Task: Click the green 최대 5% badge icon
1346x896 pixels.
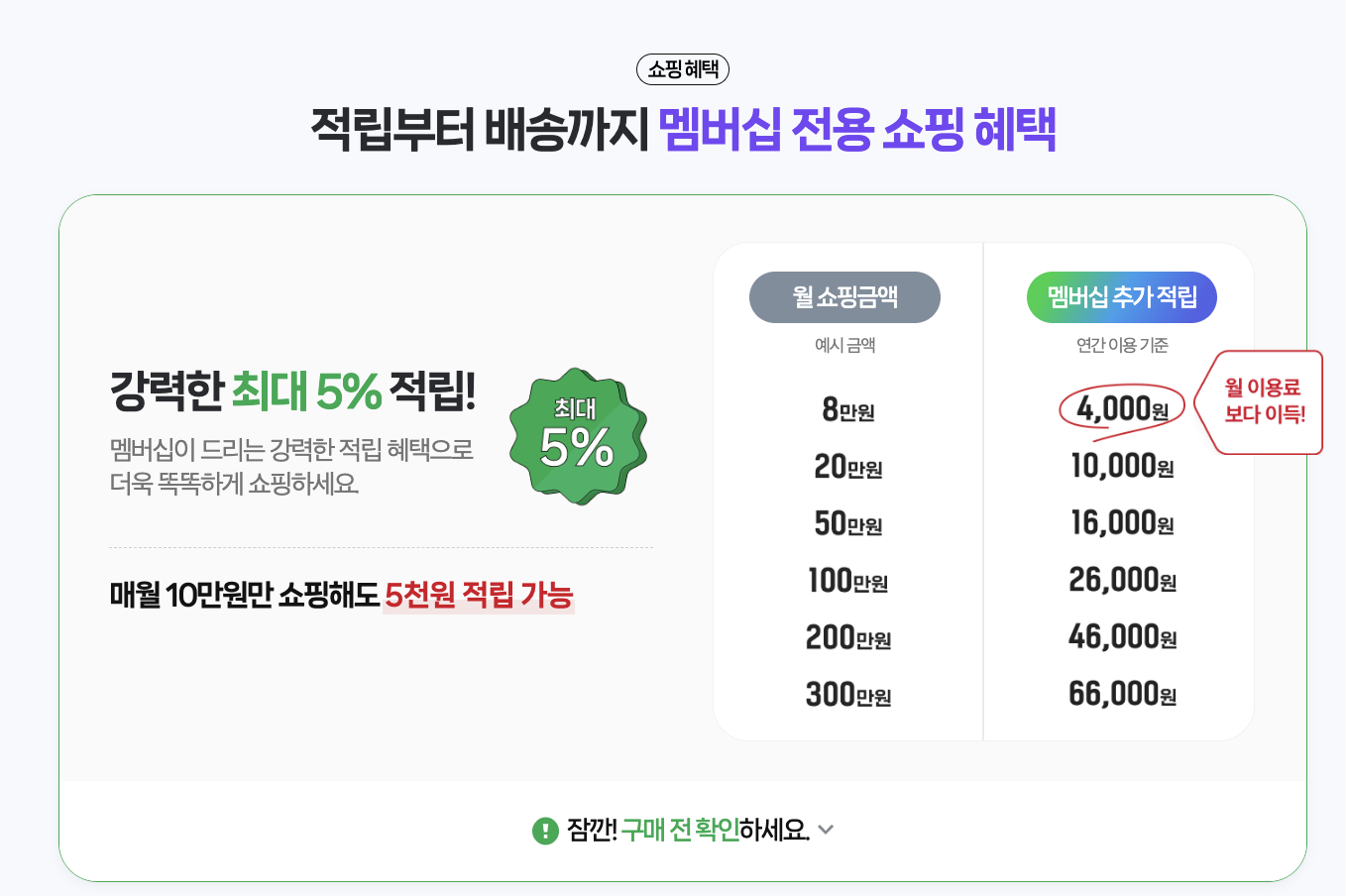Action: click(578, 436)
